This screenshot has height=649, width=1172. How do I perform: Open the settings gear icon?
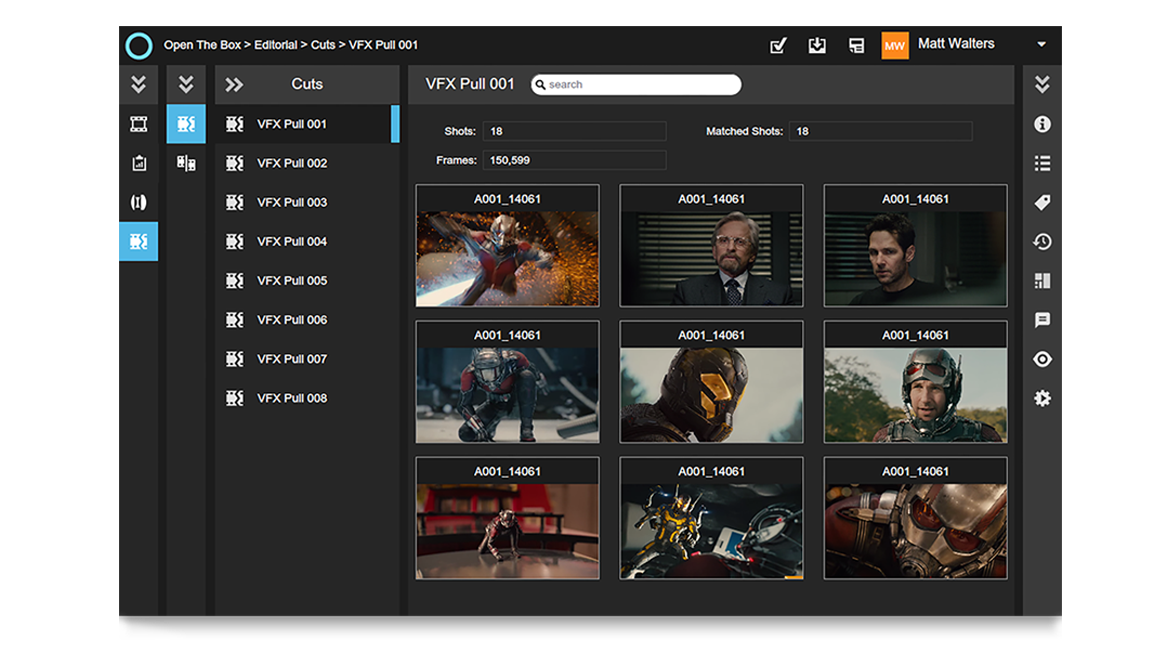(1042, 398)
